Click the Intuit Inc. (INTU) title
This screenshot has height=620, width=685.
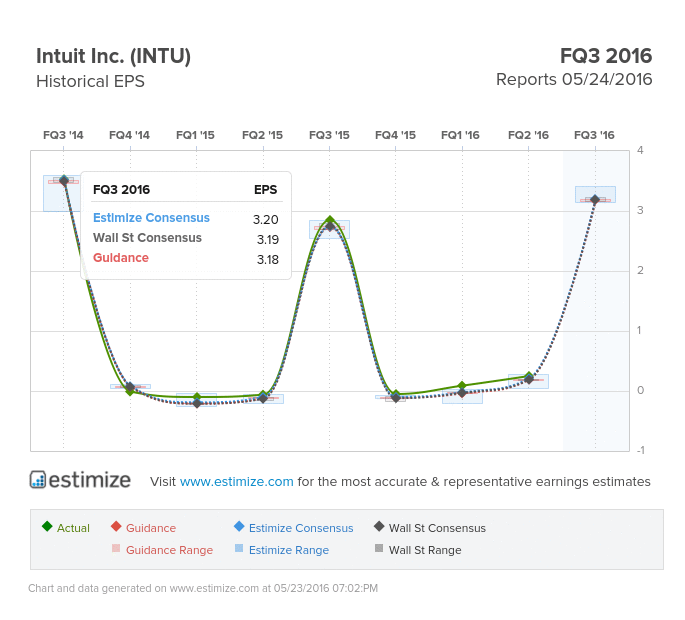click(114, 56)
